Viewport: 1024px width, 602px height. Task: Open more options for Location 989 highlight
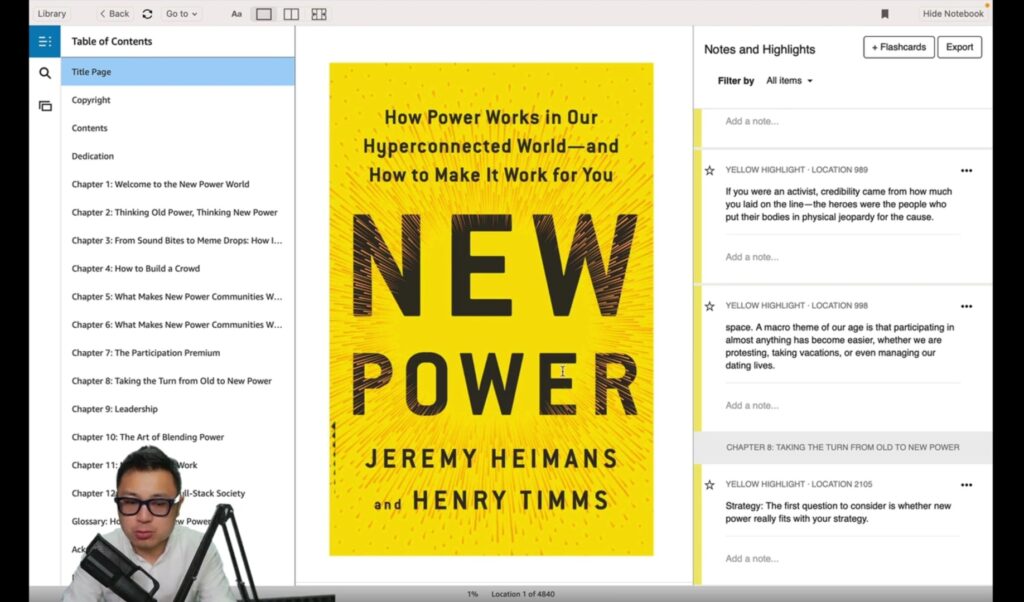tap(967, 170)
